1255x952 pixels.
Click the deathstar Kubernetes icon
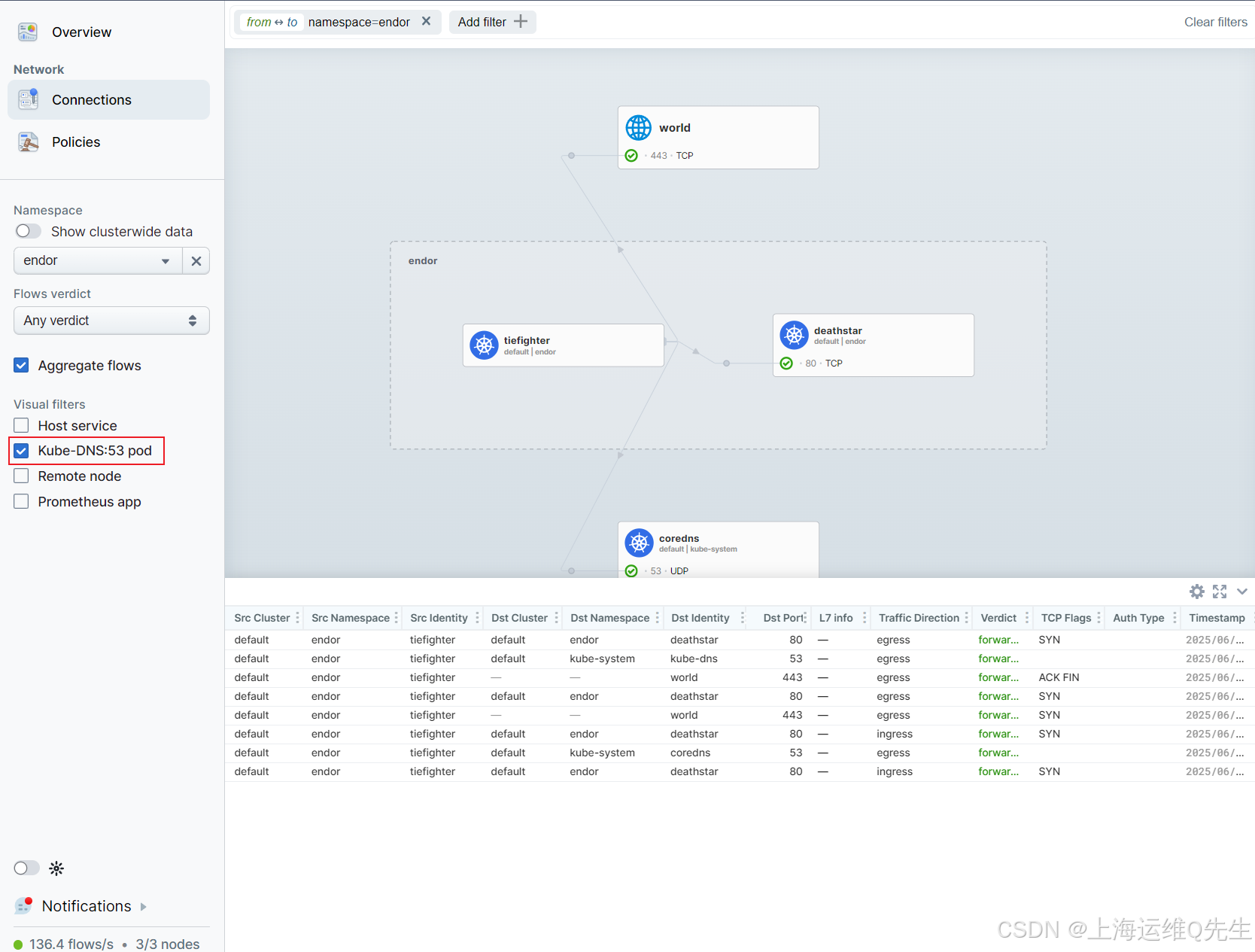point(794,335)
